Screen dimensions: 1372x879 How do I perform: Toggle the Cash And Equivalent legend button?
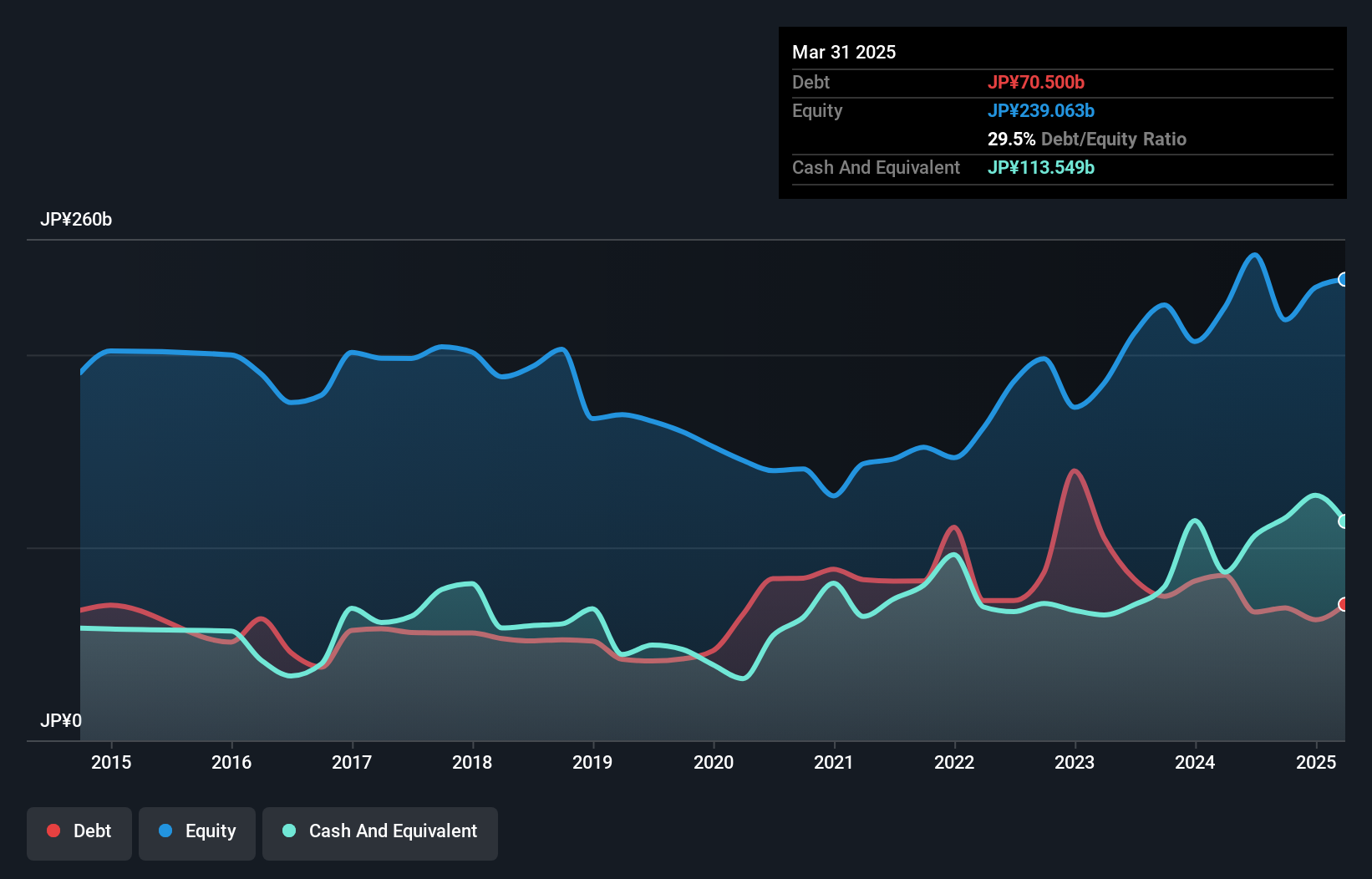380,833
